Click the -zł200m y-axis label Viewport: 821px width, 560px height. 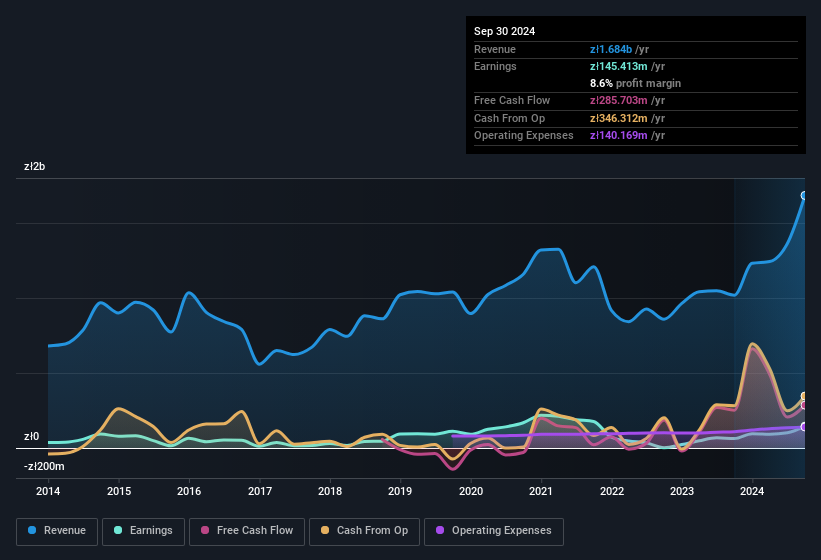click(x=44, y=466)
